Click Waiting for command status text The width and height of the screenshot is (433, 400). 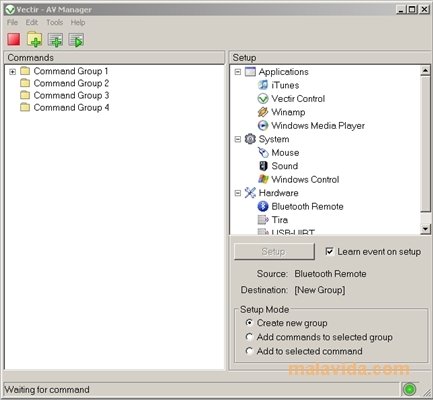(47, 389)
